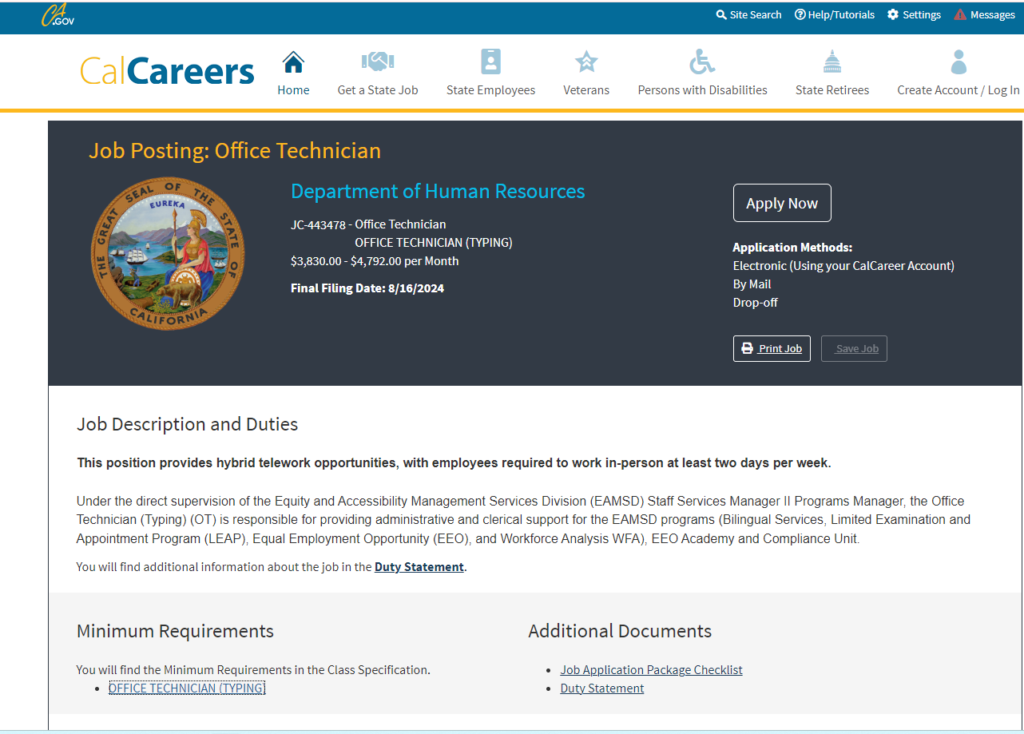Select Job Description and Duties heading
The image size is (1024, 734).
(187, 424)
